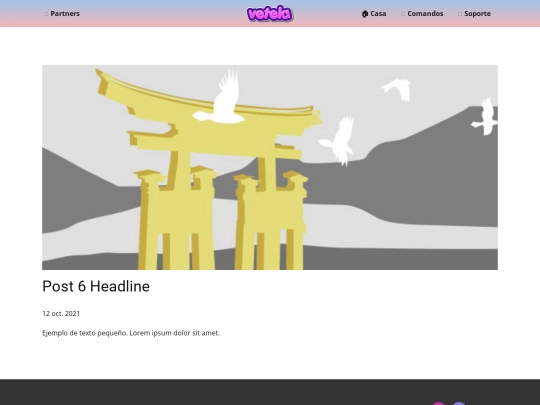Click the vetela logo
Image resolution: width=540 pixels, height=405 pixels.
[270, 14]
